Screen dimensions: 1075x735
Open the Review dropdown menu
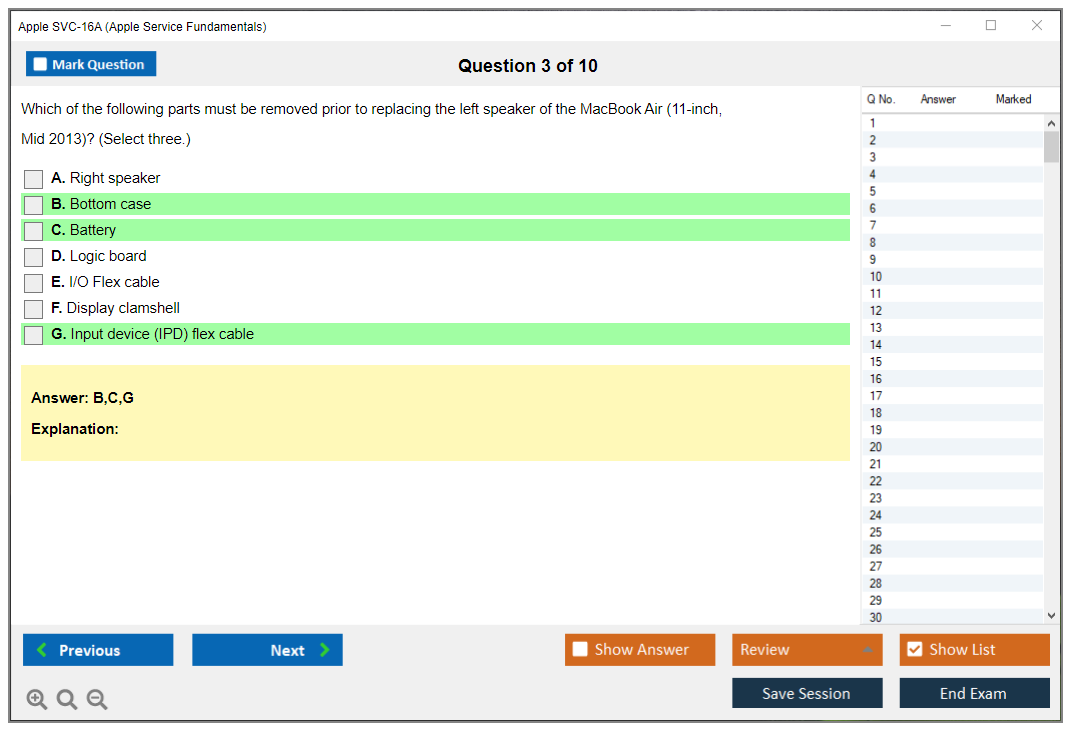807,650
